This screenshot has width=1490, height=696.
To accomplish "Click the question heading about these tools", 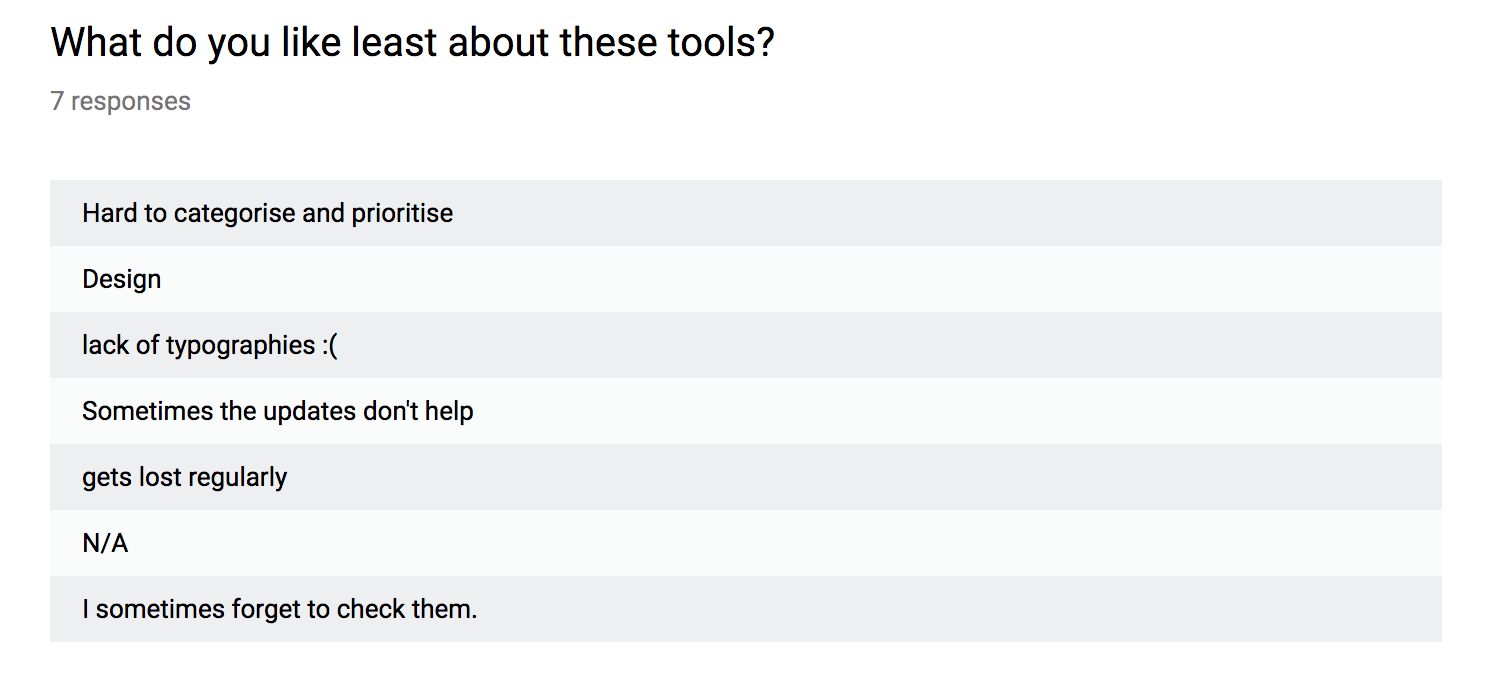I will coord(412,42).
